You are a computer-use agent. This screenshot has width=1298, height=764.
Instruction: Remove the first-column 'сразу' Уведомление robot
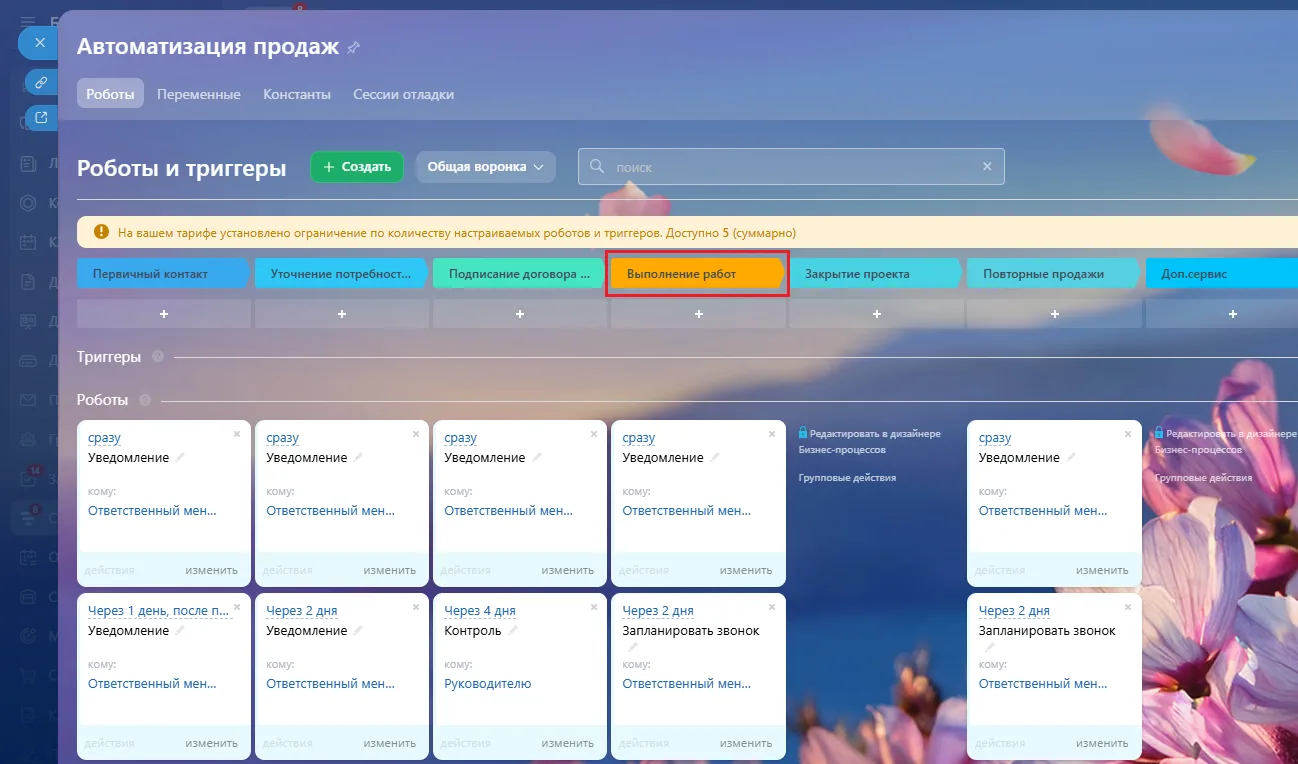pyautogui.click(x=237, y=434)
